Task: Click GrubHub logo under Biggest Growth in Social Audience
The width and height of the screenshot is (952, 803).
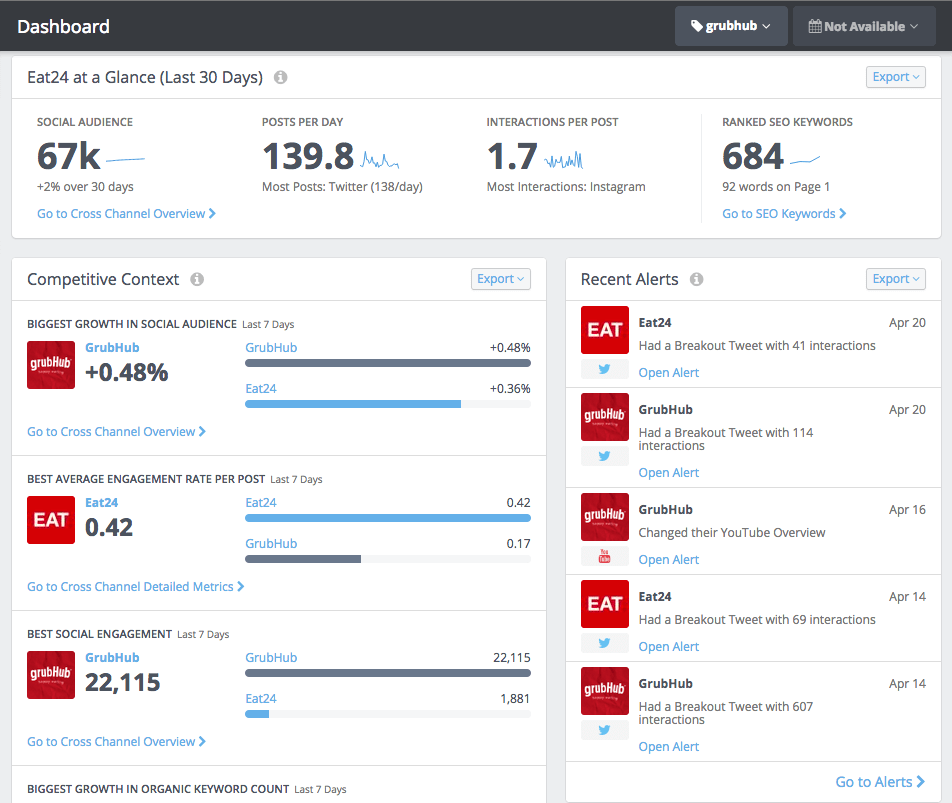Action: [51, 365]
